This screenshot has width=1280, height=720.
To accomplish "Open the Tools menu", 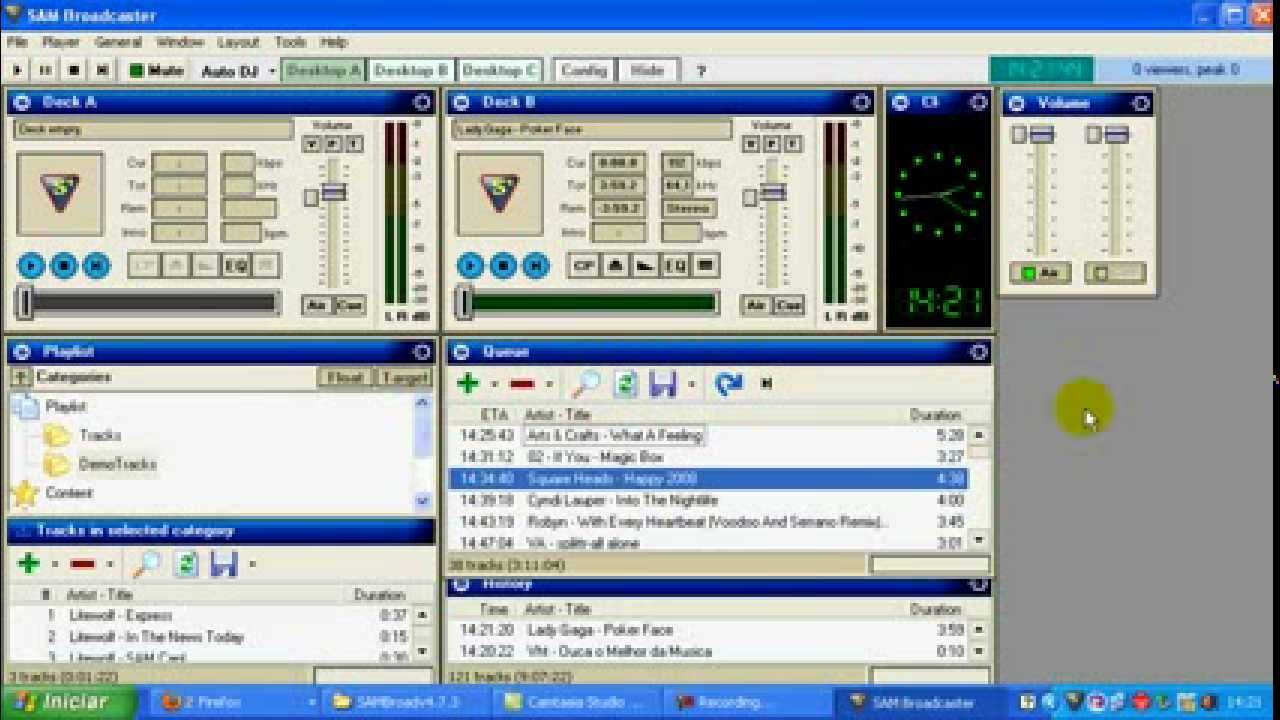I will (x=290, y=42).
